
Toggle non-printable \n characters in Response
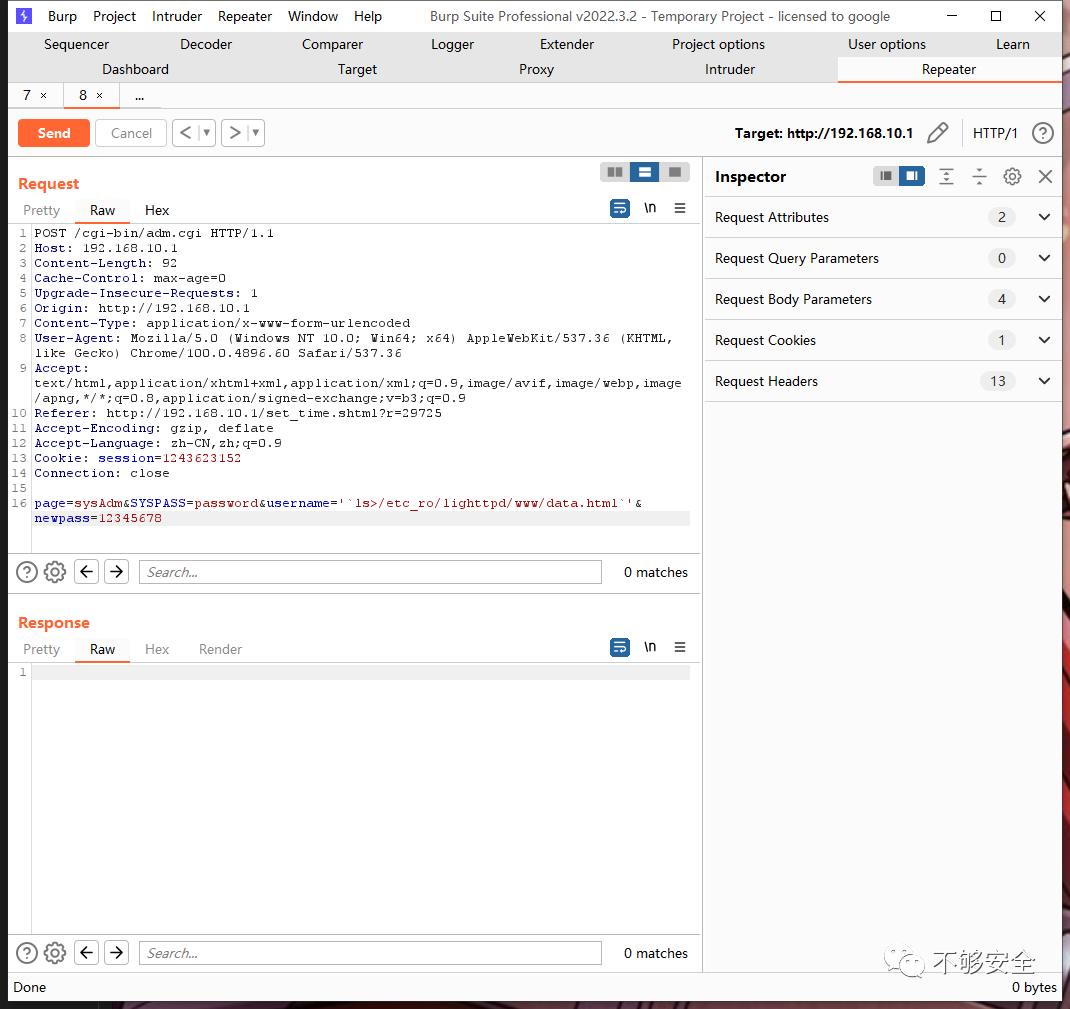(x=650, y=647)
